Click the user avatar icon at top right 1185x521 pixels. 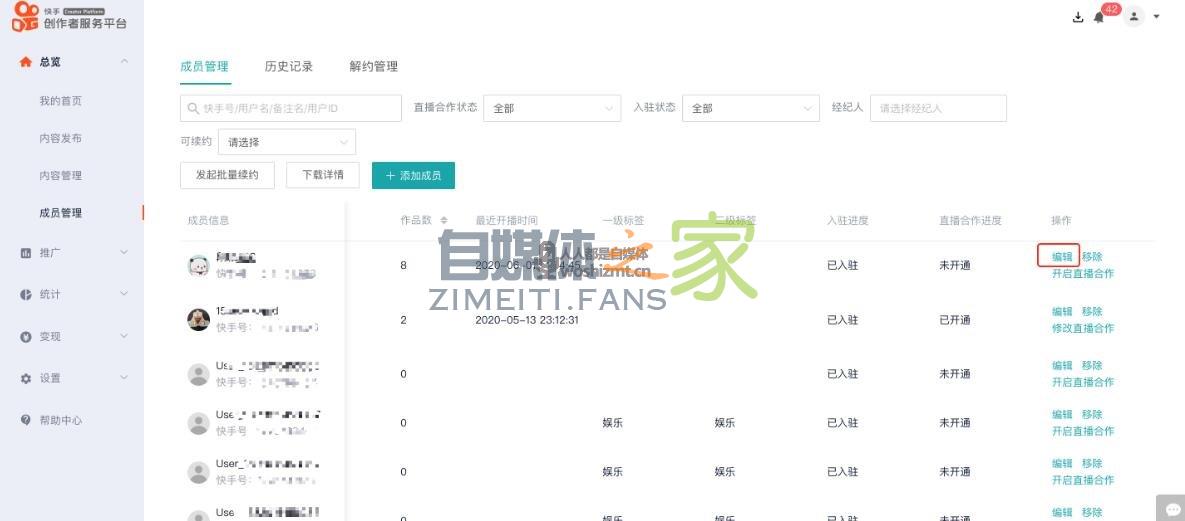pyautogui.click(x=1134, y=17)
